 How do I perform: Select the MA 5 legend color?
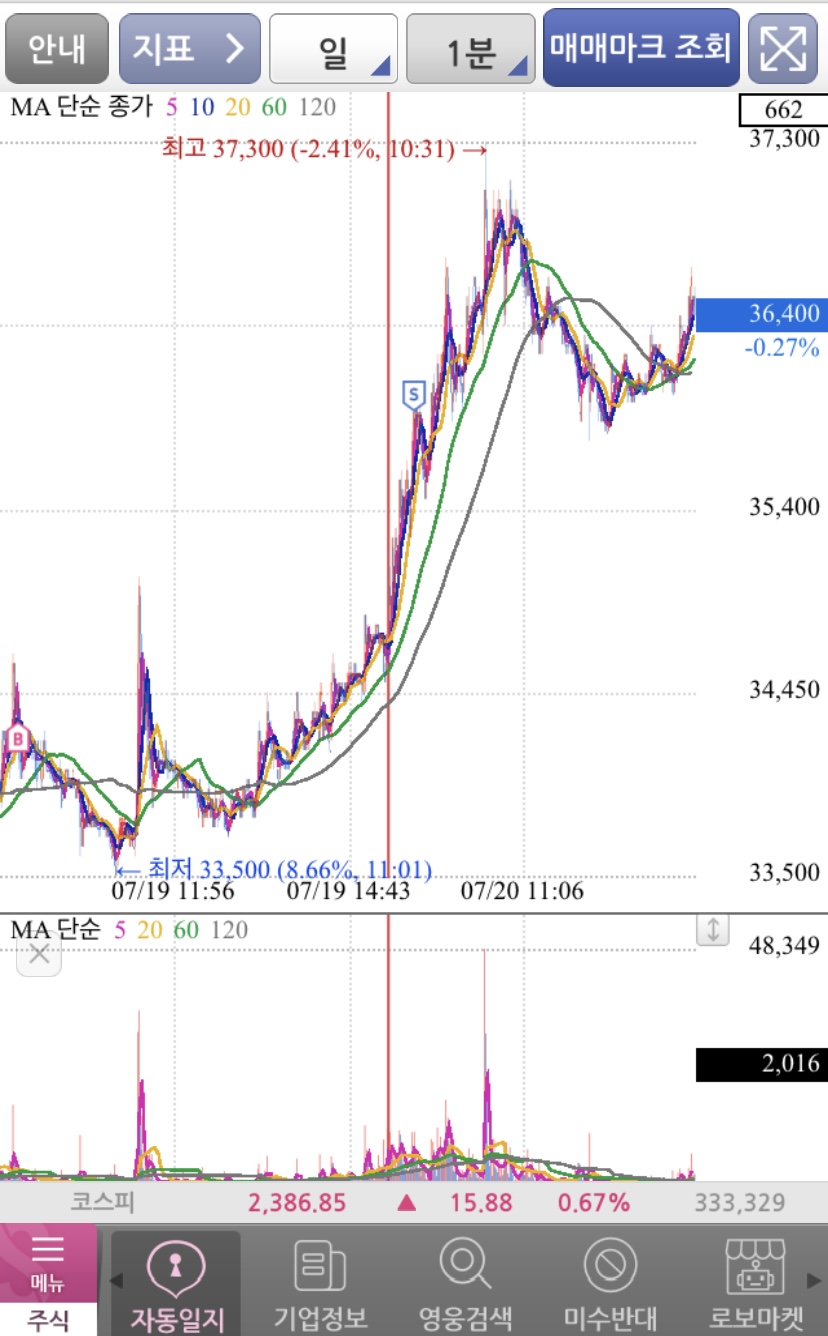pyautogui.click(x=172, y=108)
